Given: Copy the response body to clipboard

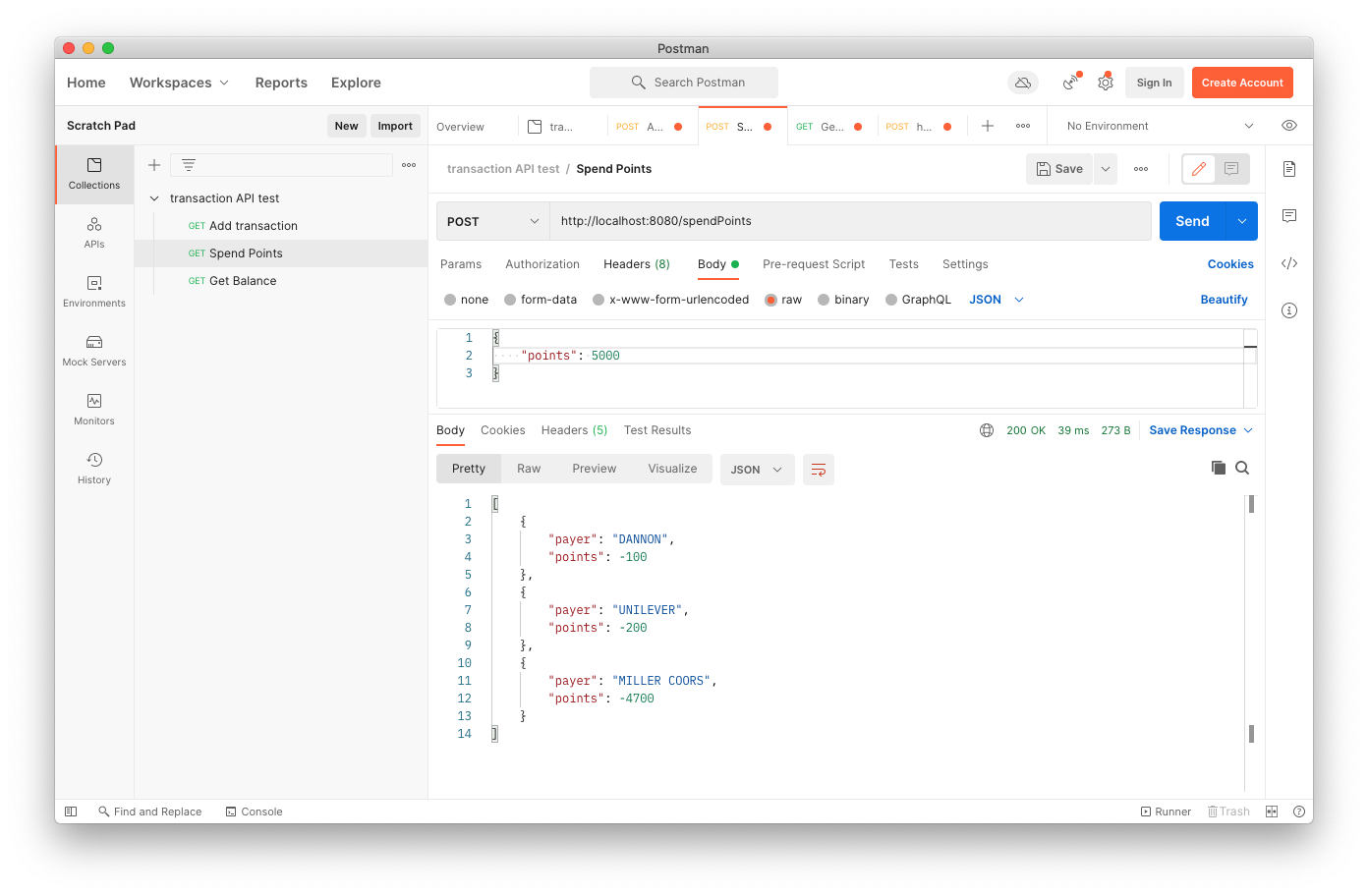Looking at the screenshot, I should click(1219, 468).
